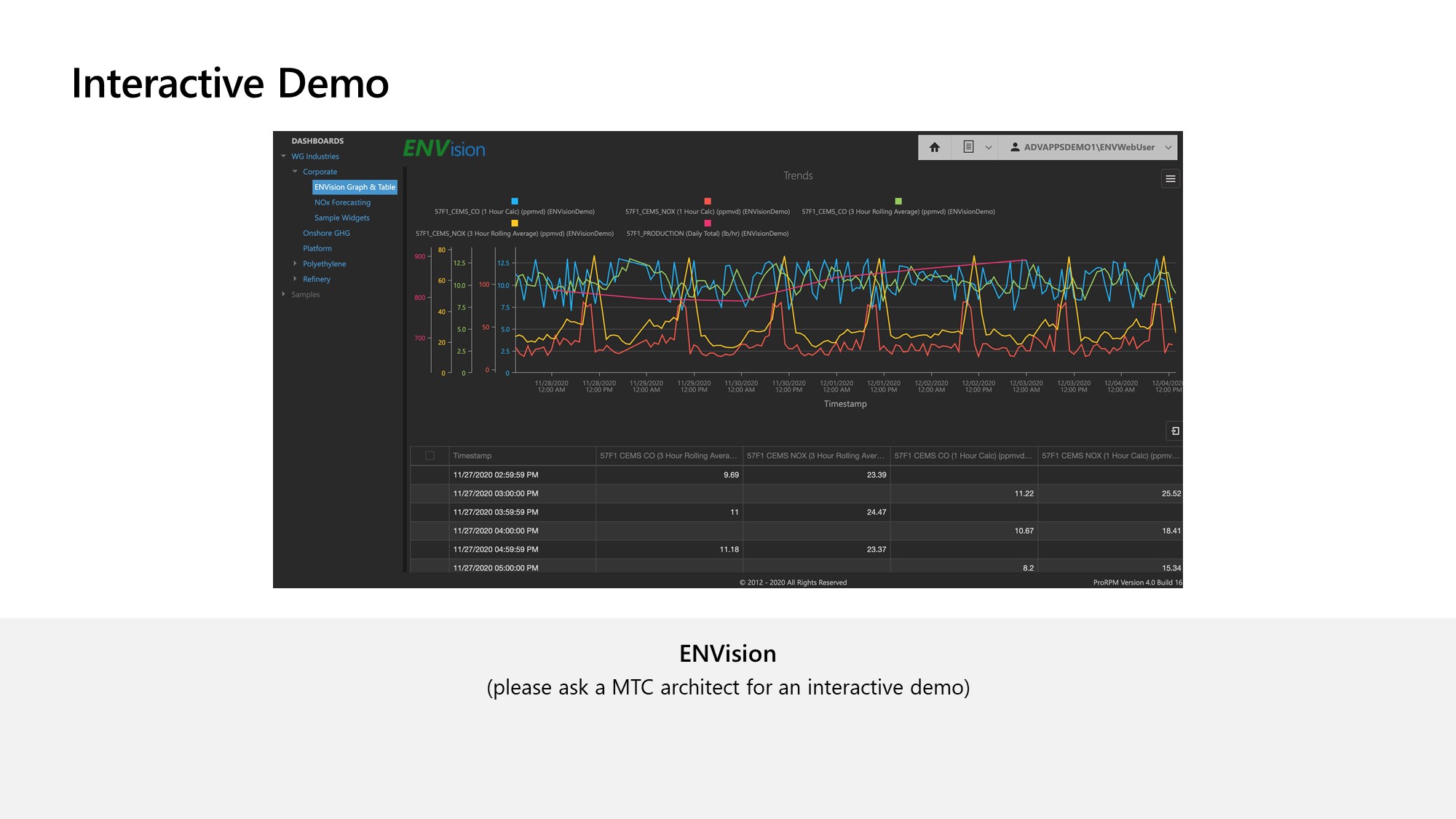1456x819 pixels.
Task: Sort by Timestamp column header
Action: 472,456
